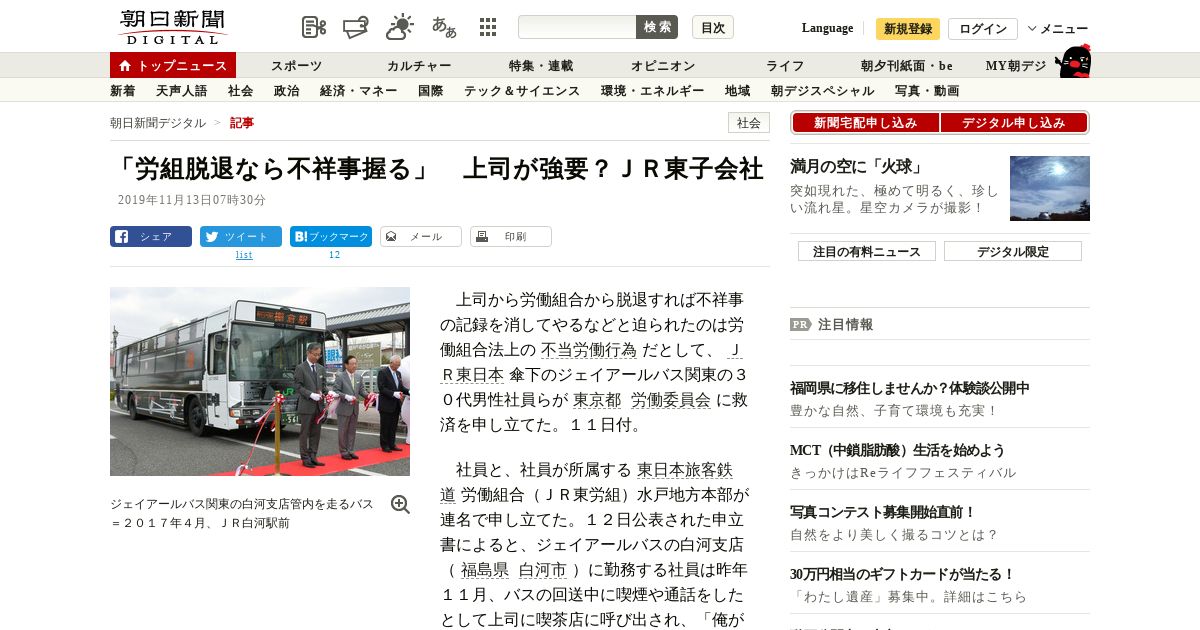Open オピニオン section tab
Screen dimensions: 1200x630
(663, 66)
